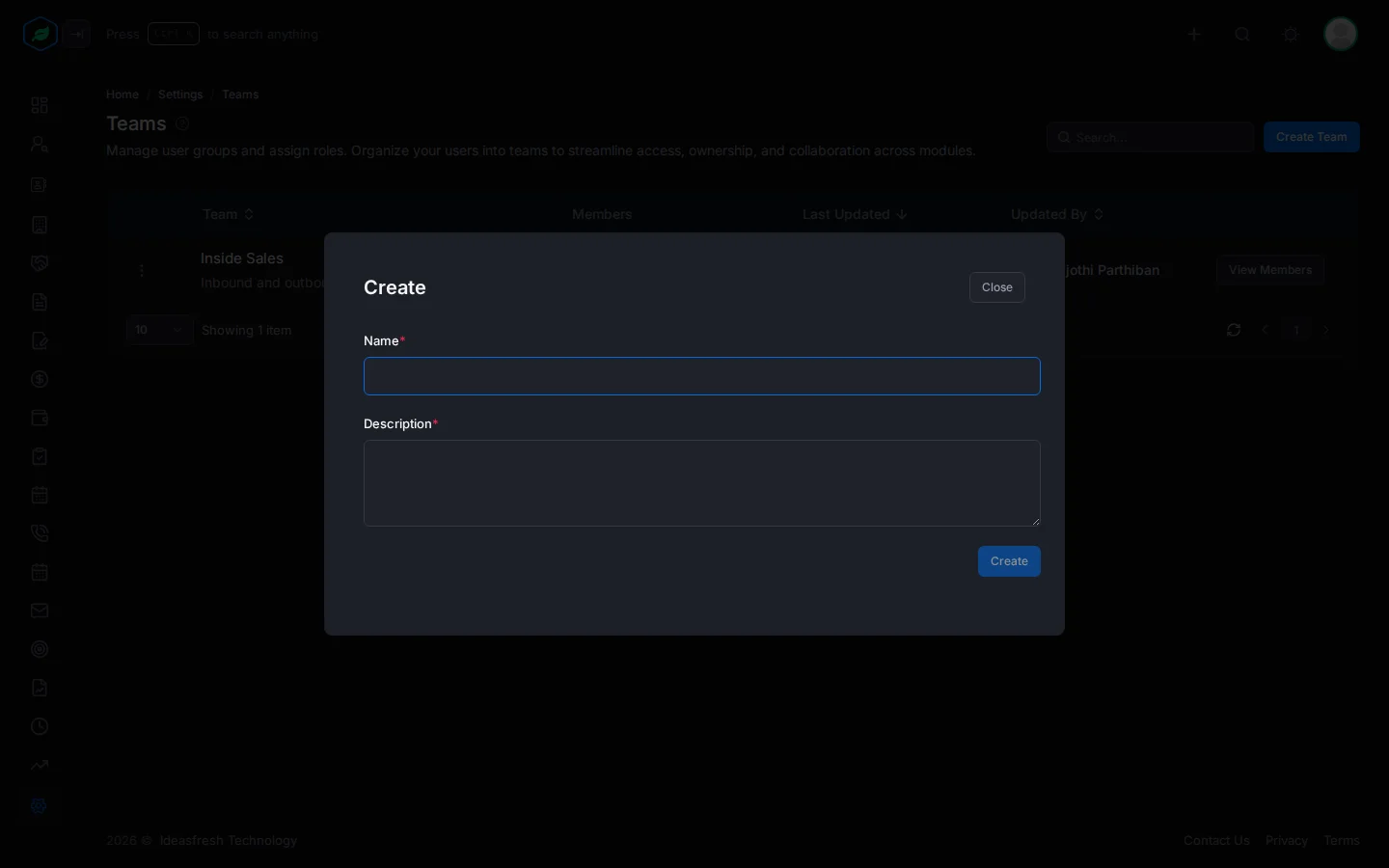Open the phone calls icon in sidebar
The image size is (1389, 868).
tap(40, 533)
